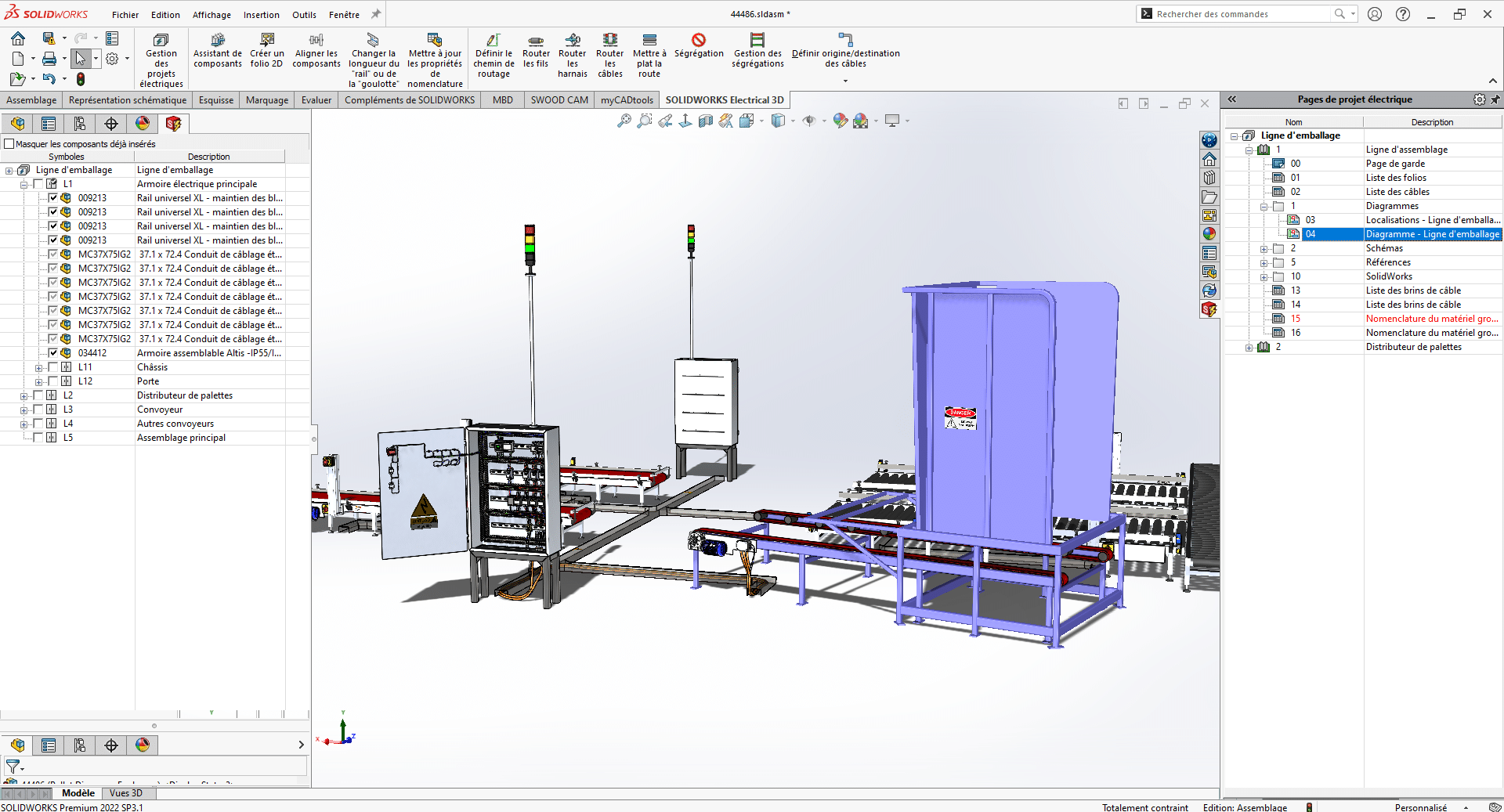This screenshot has width=1504, height=812.
Task: Click Mettre à jour les propriétés de nomenclature
Action: pos(435,60)
